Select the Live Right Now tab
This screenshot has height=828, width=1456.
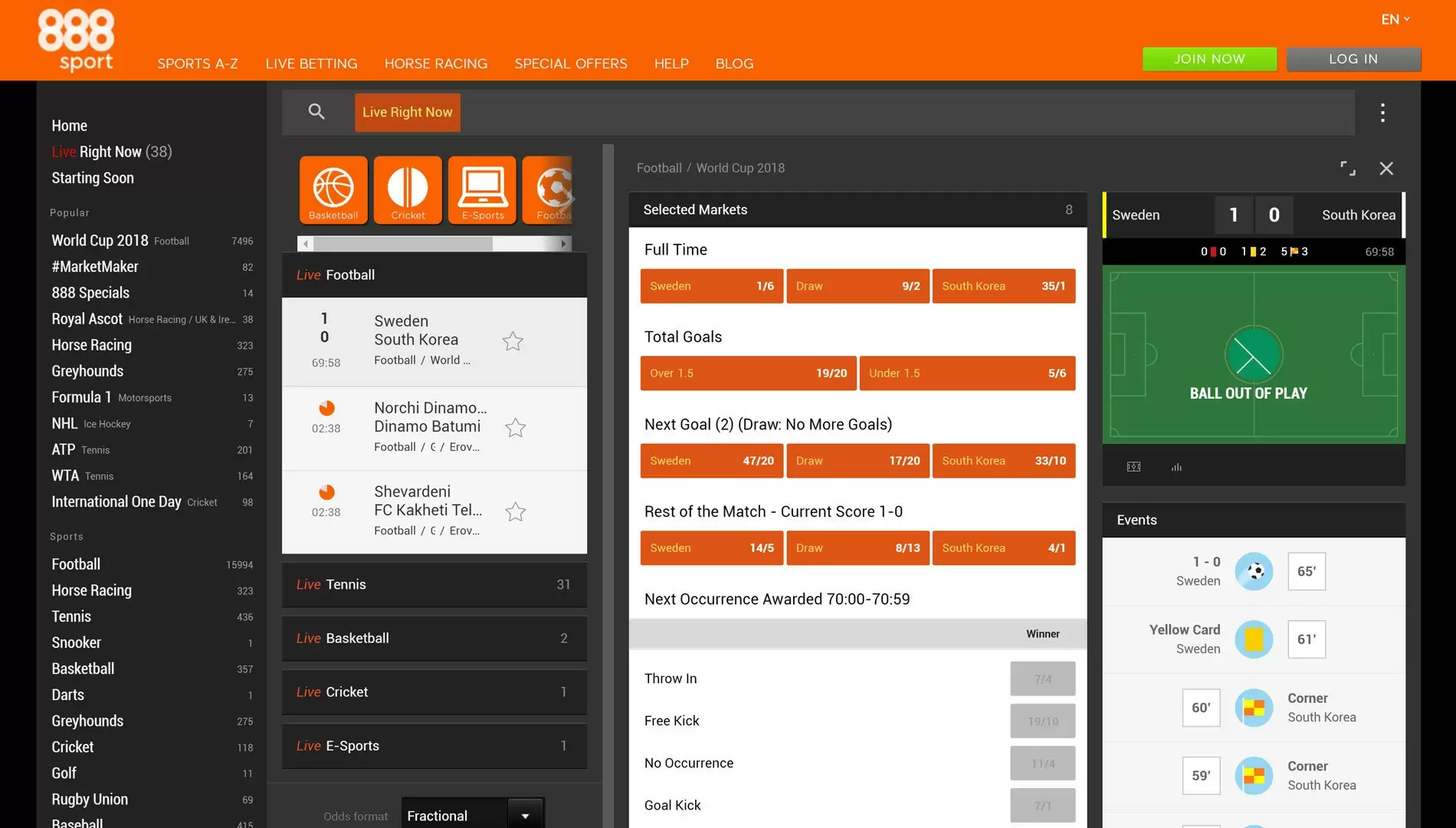(408, 112)
